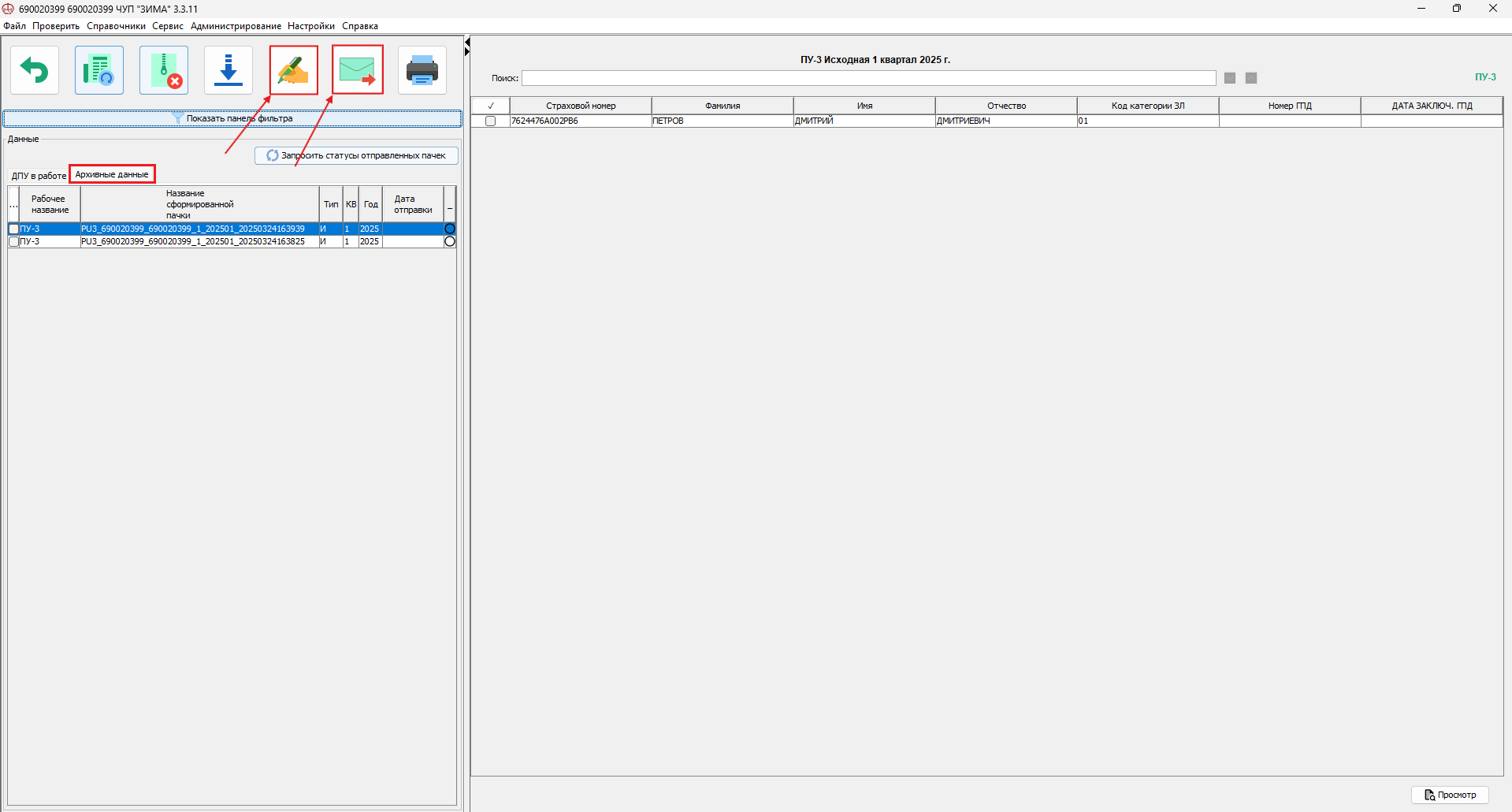This screenshot has width=1512, height=812.
Task: Click the Просмотр button
Action: (x=1449, y=795)
